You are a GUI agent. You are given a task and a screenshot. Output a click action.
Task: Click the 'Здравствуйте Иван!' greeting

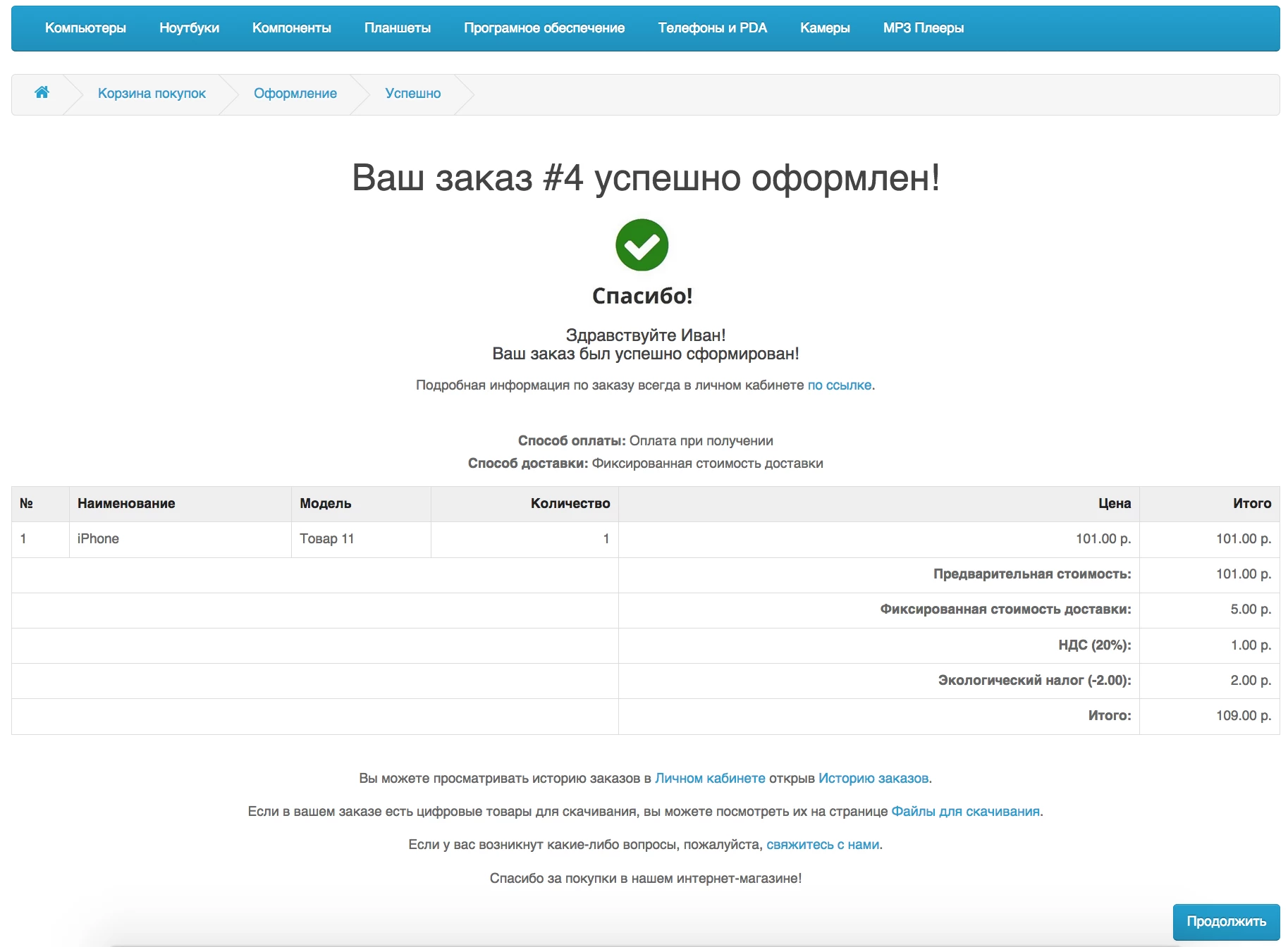point(645,335)
